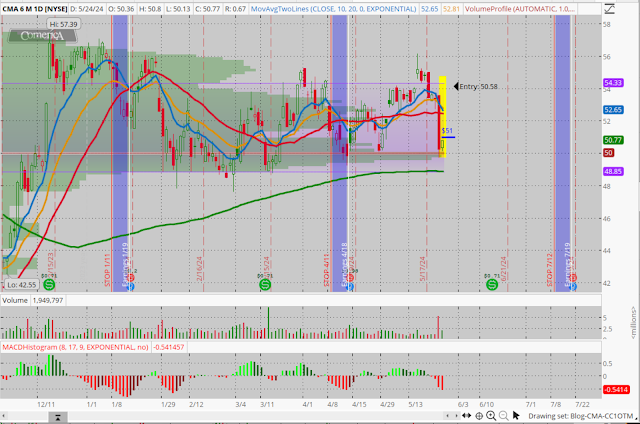Click the purple 54.33 price axis tag
Screen dimensions: 640x424
(x=613, y=83)
